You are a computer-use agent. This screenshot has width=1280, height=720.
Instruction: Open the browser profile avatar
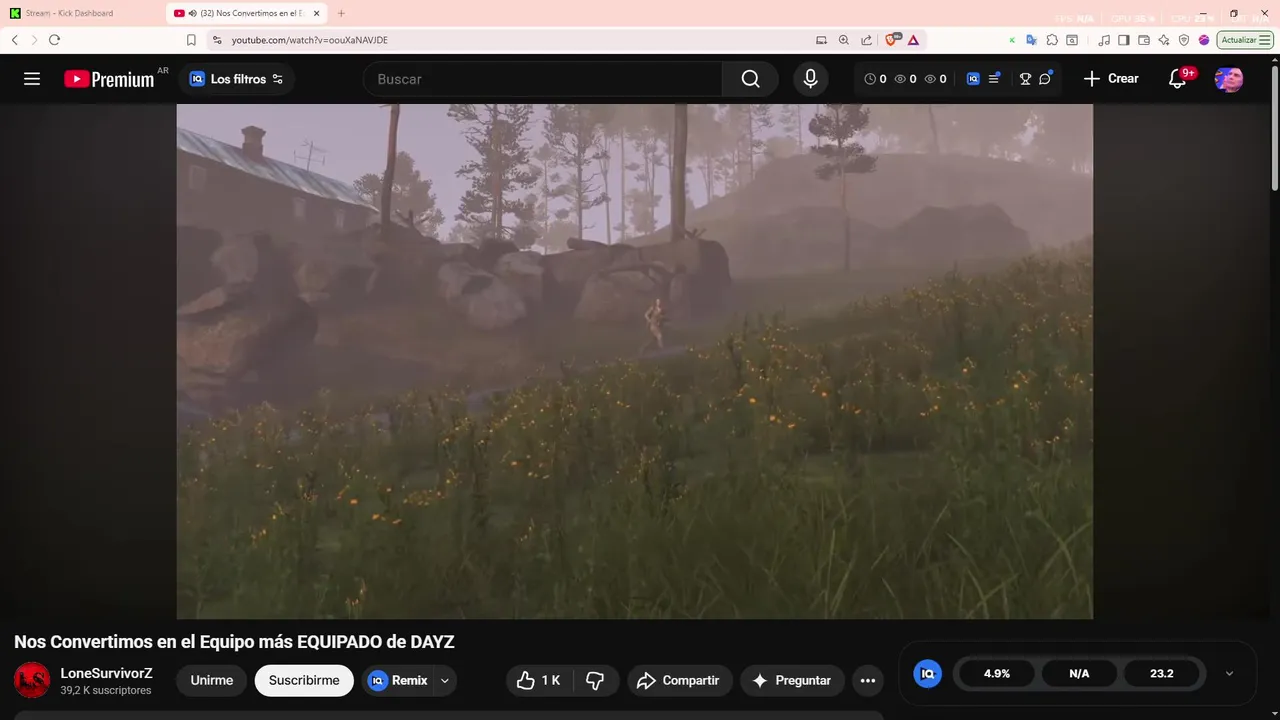tap(1204, 40)
